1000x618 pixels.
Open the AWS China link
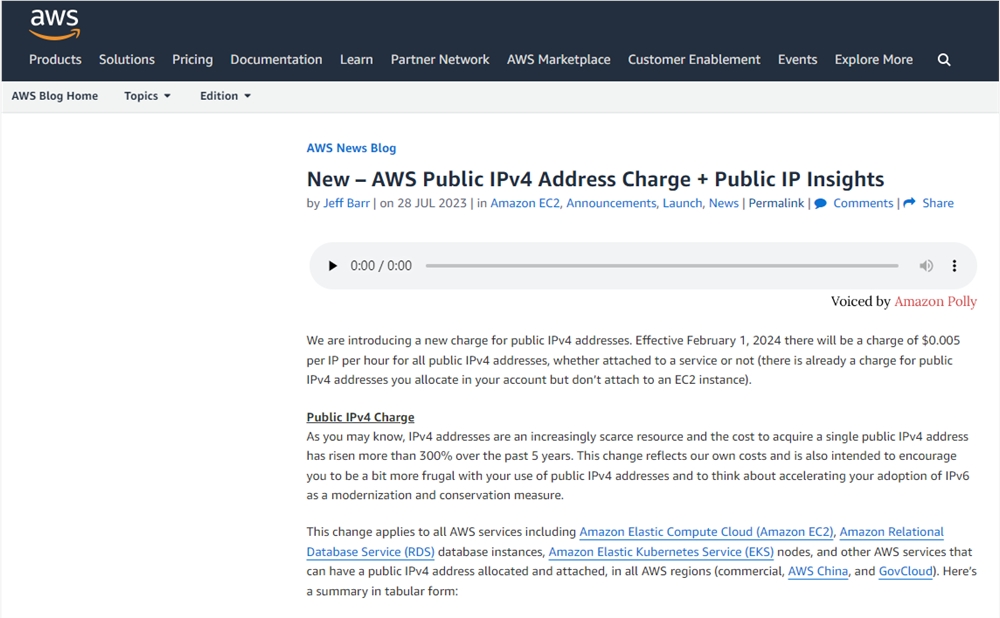818,571
